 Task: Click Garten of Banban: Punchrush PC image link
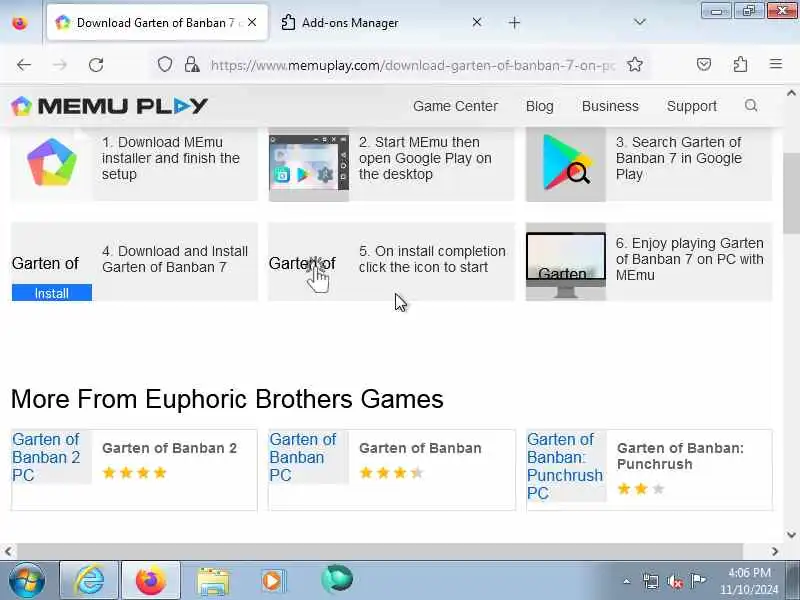pyautogui.click(x=566, y=466)
